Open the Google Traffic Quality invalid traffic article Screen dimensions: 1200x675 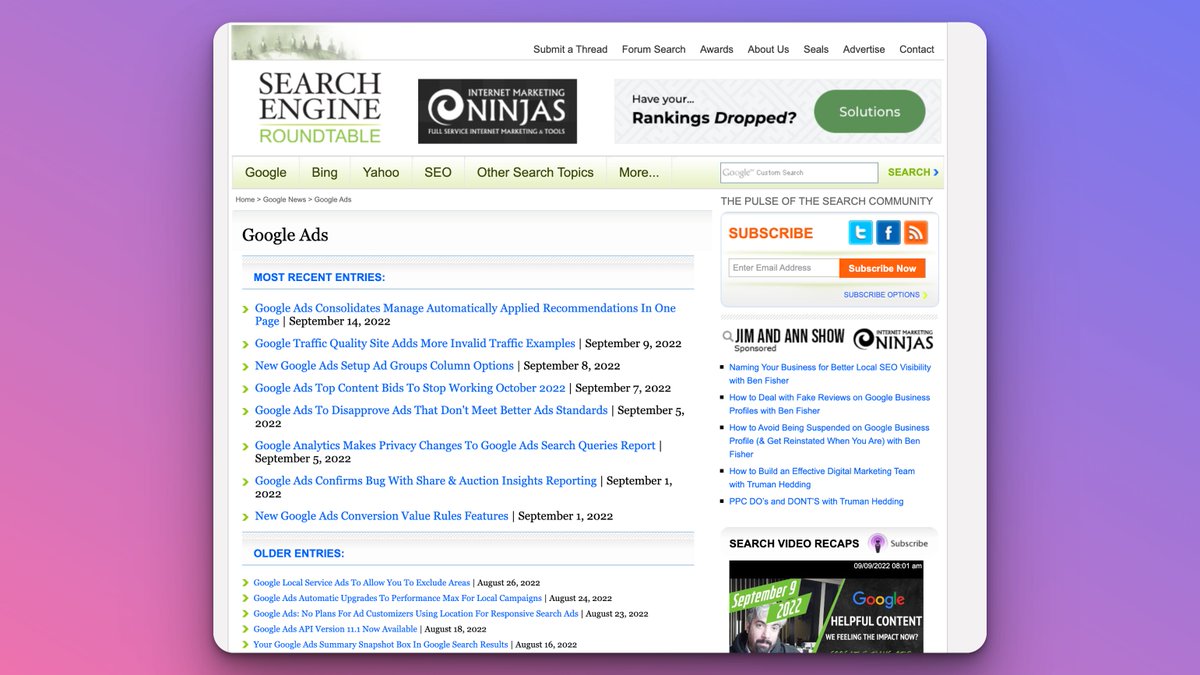click(414, 343)
